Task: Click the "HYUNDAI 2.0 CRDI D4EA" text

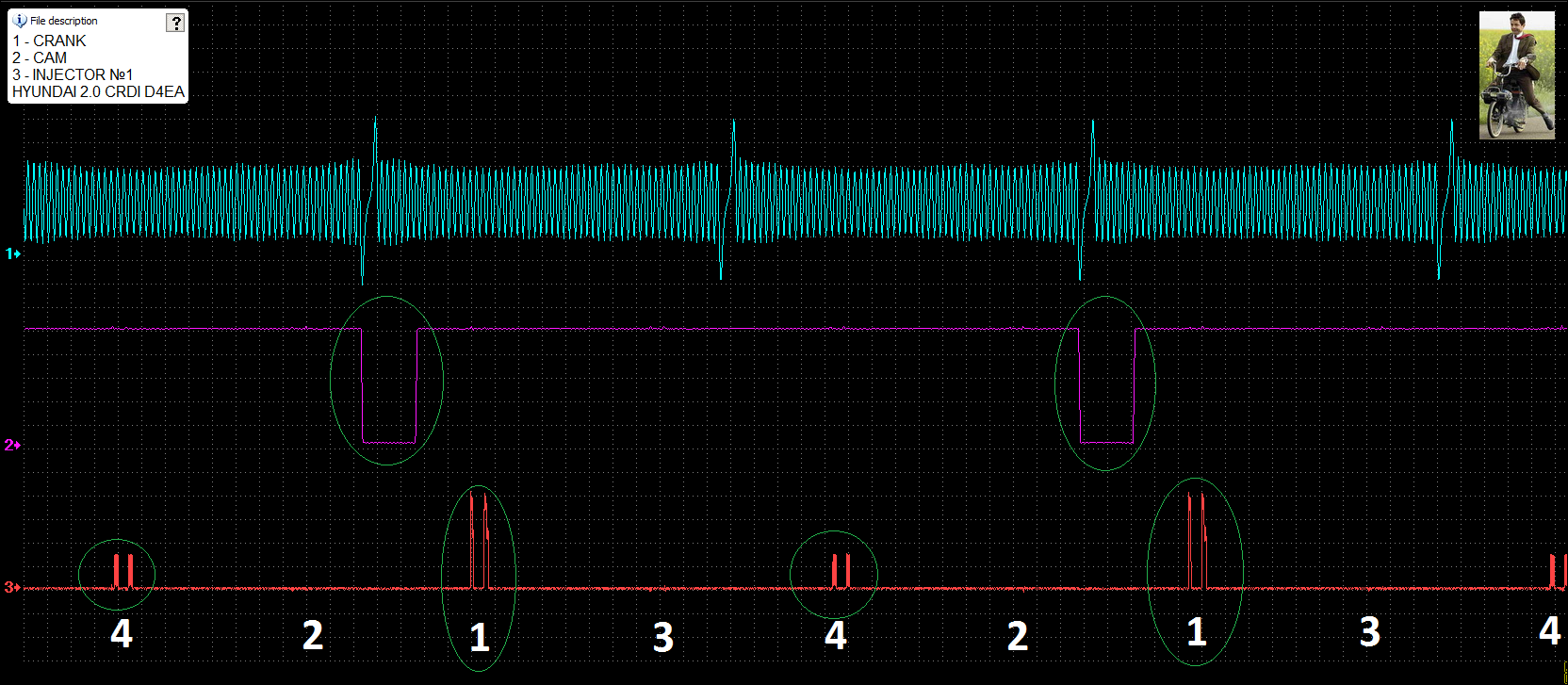Action: (x=98, y=92)
